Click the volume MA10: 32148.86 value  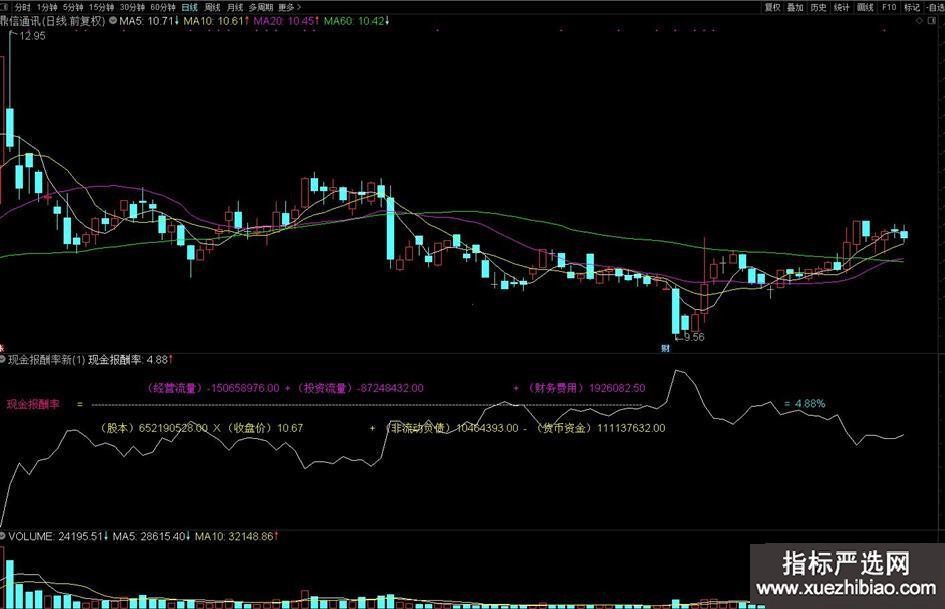237,536
